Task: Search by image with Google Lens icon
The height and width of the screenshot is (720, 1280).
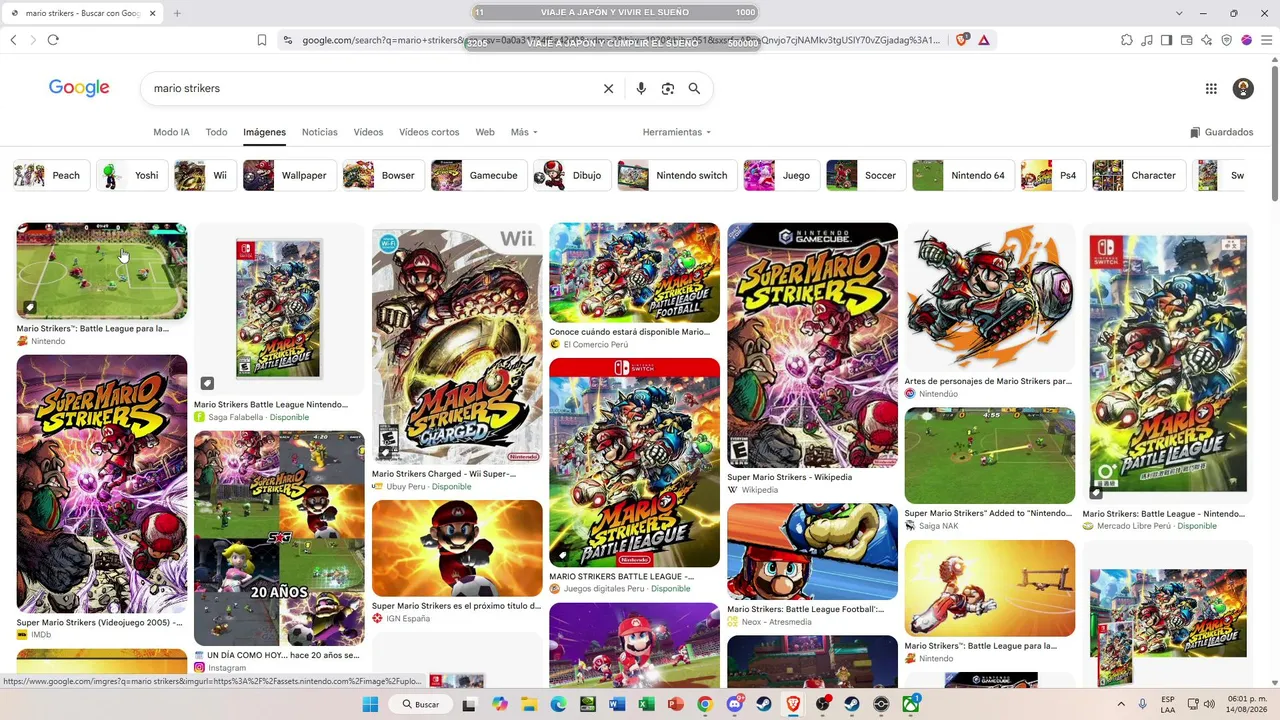Action: point(668,89)
